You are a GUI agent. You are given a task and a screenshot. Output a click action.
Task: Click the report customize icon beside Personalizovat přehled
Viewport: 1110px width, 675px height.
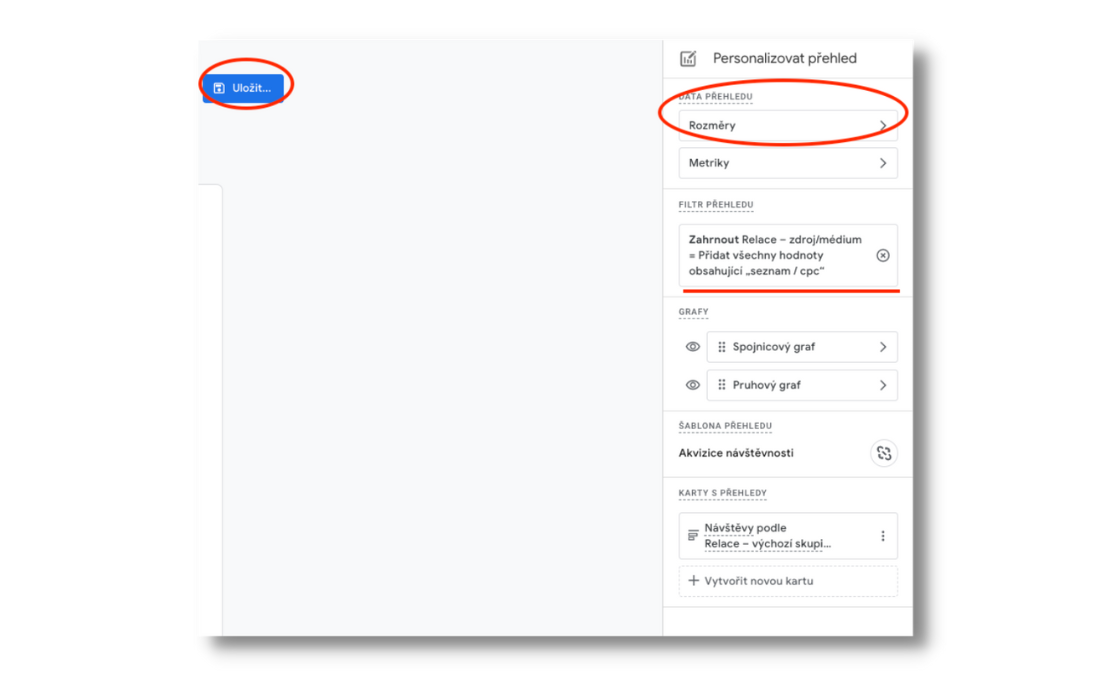tap(688, 59)
